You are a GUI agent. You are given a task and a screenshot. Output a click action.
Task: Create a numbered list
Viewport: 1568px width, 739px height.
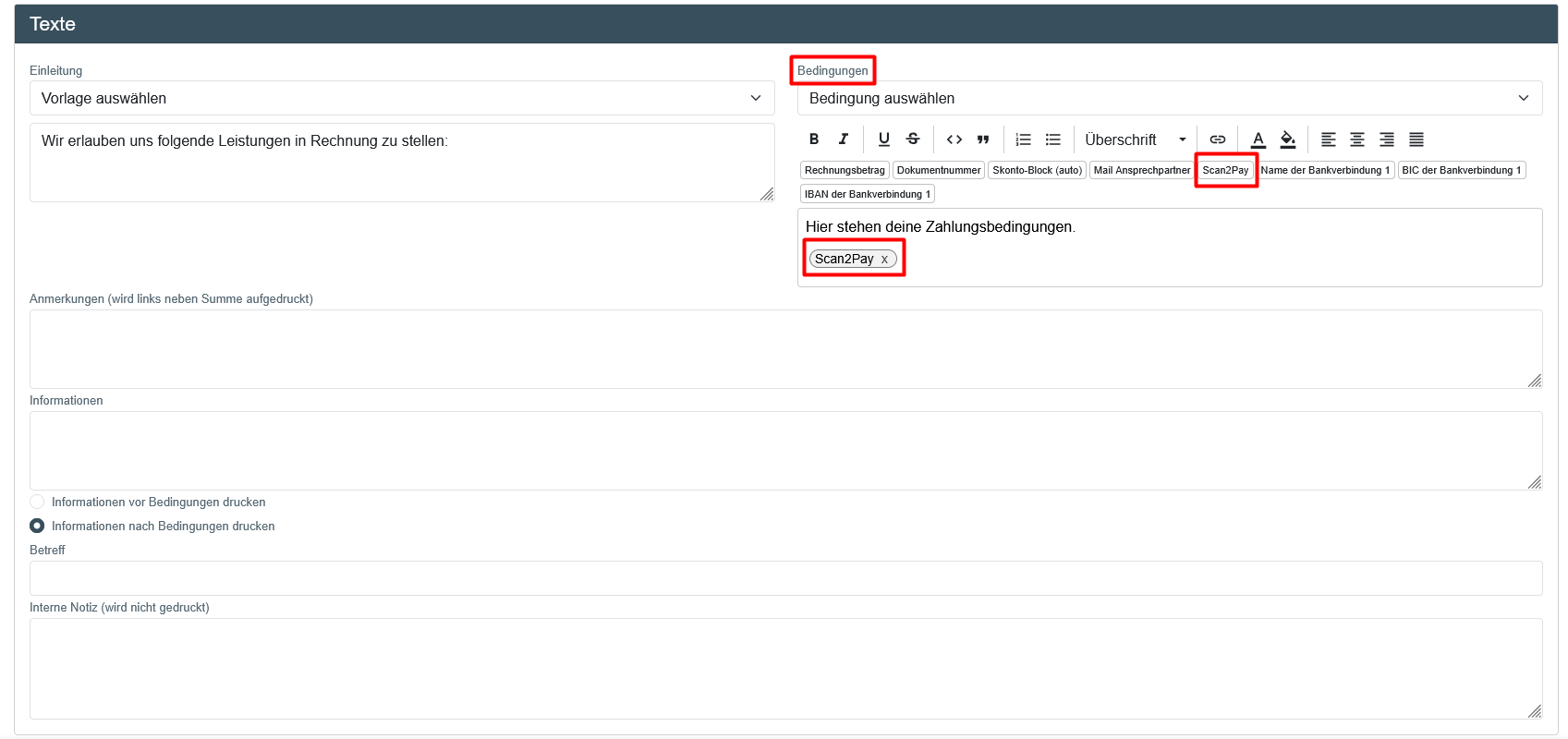coord(1023,139)
